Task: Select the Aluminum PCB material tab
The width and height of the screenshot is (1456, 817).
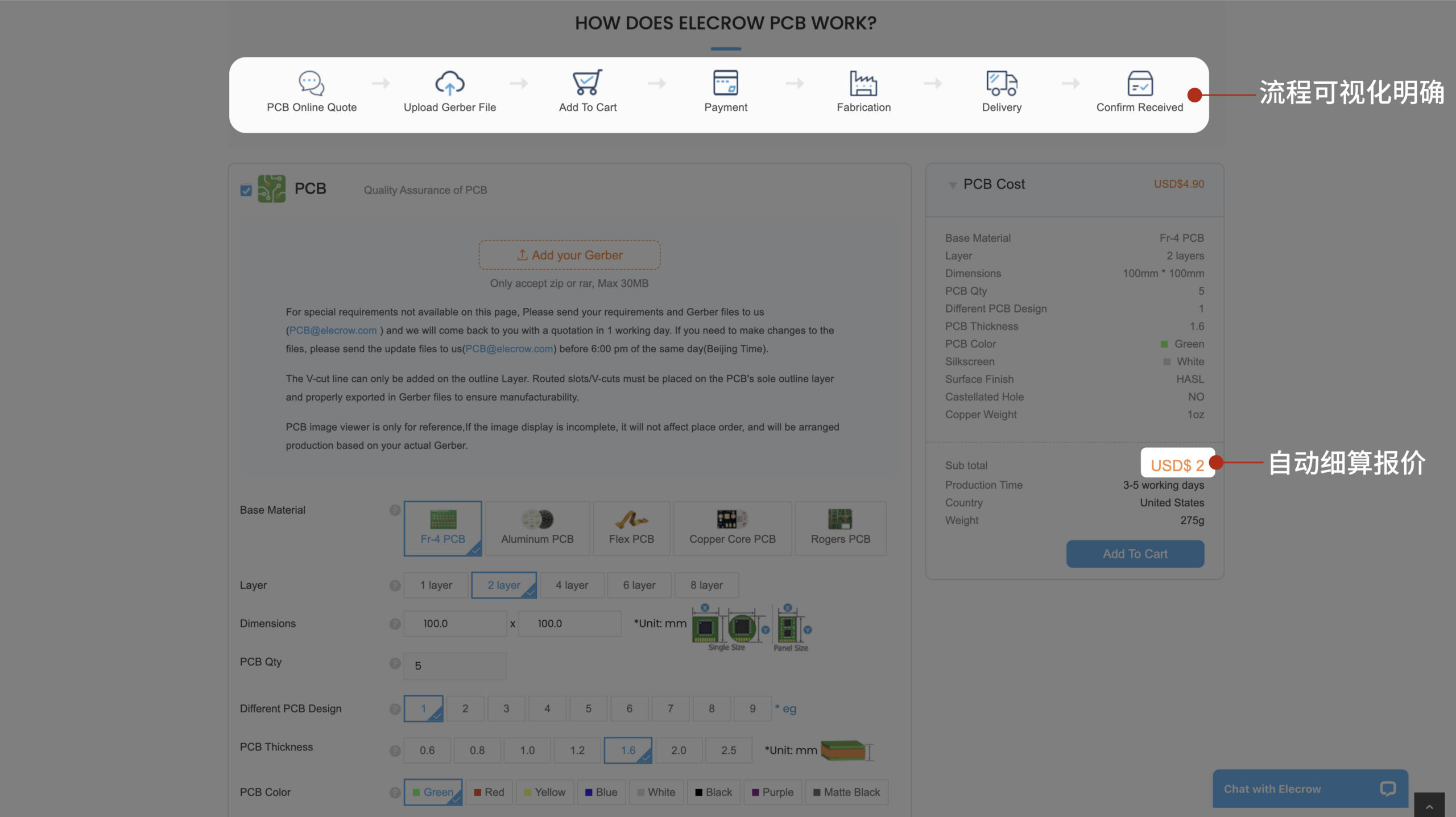Action: pos(537,528)
